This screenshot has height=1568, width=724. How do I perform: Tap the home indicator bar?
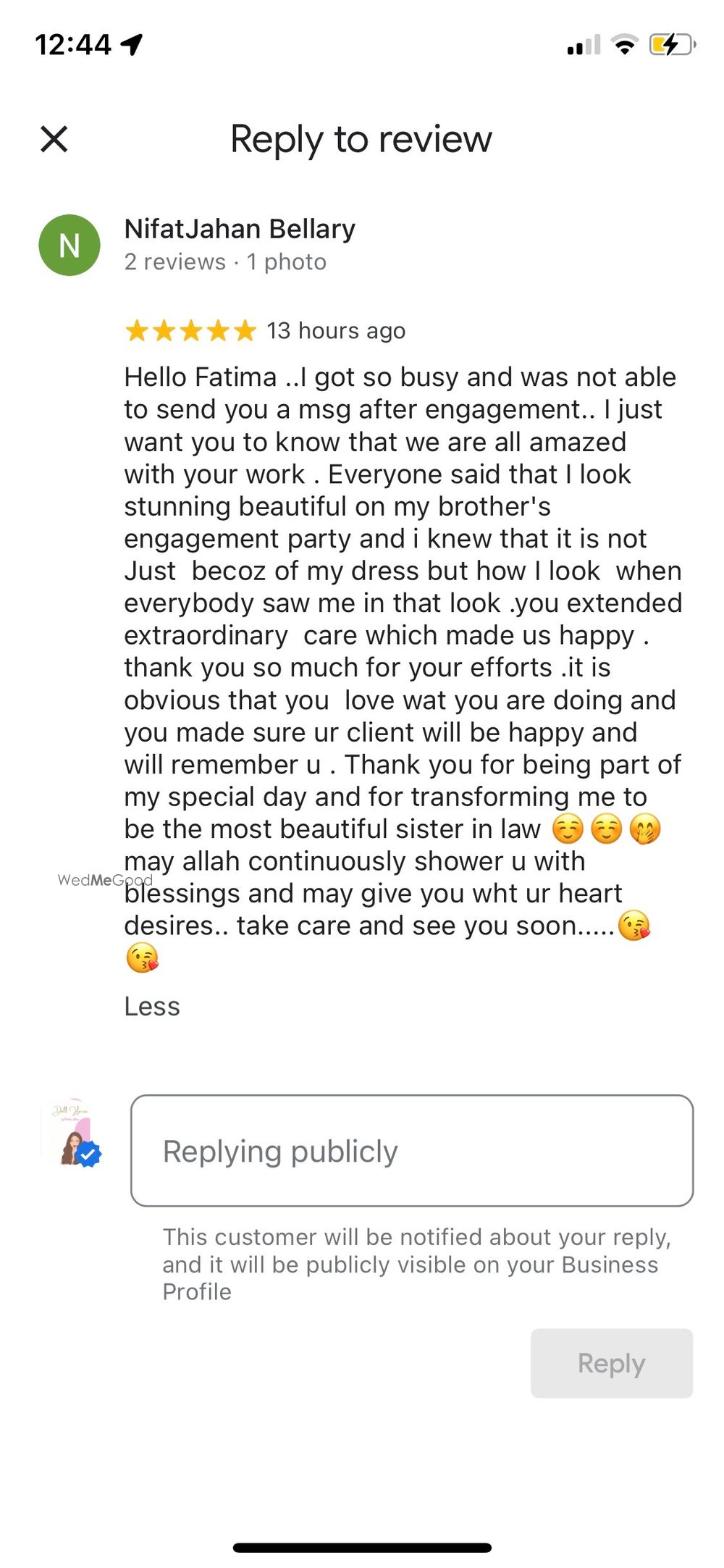click(x=362, y=1547)
